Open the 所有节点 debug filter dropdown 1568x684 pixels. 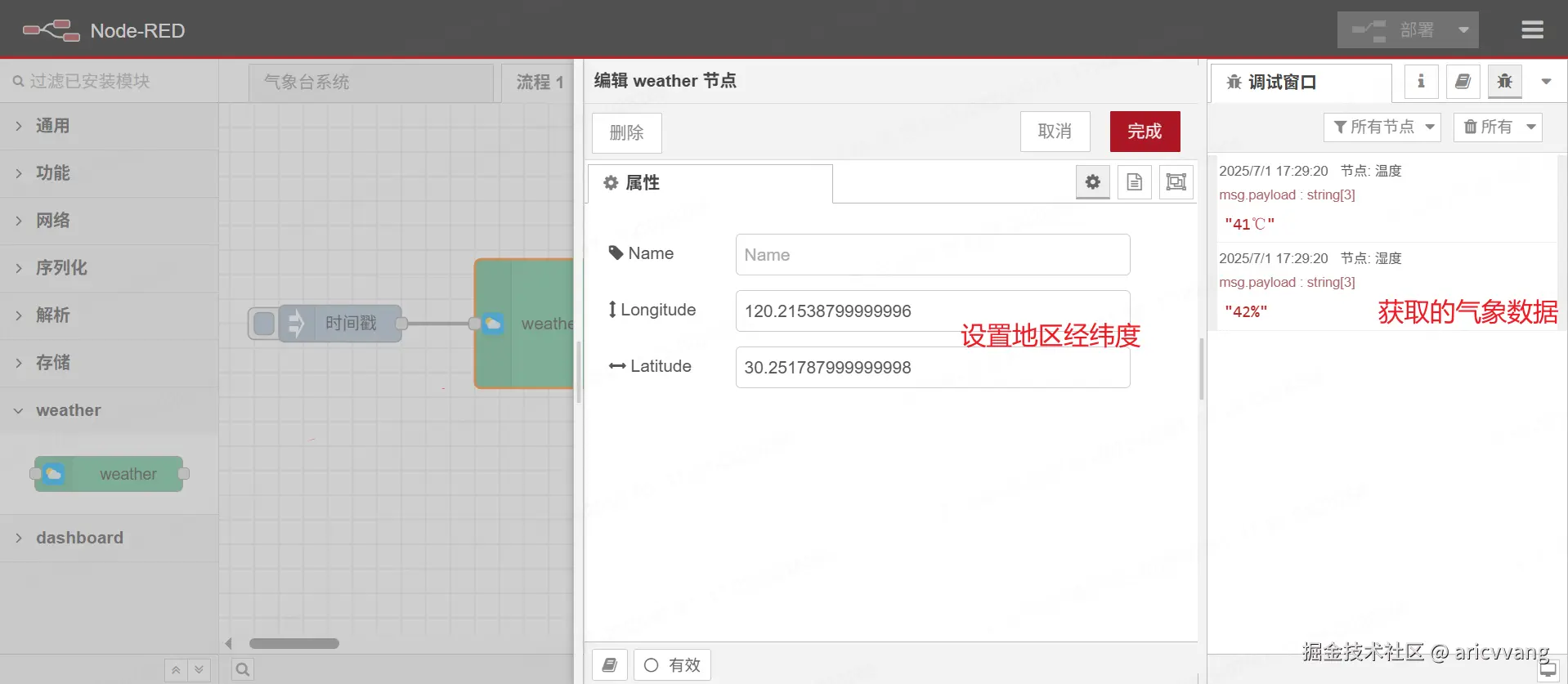click(1382, 127)
